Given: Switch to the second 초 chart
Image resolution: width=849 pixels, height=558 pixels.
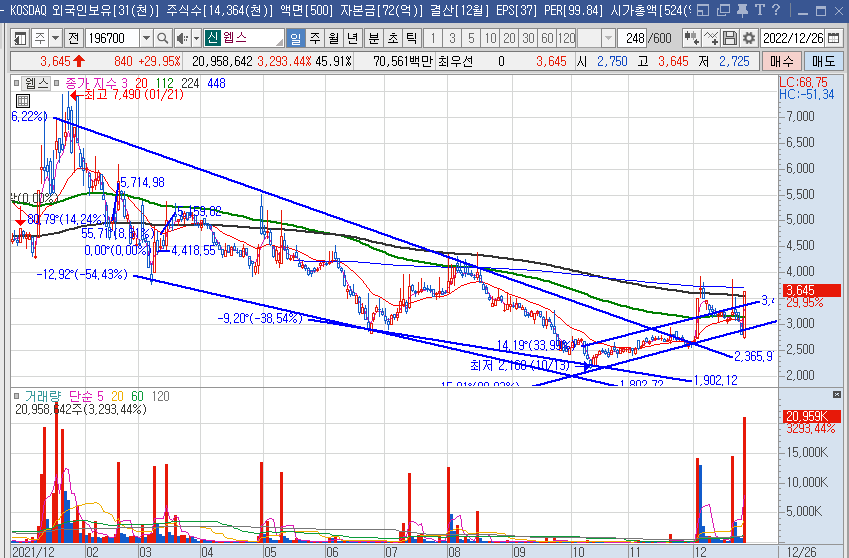Looking at the screenshot, I should tap(393, 38).
